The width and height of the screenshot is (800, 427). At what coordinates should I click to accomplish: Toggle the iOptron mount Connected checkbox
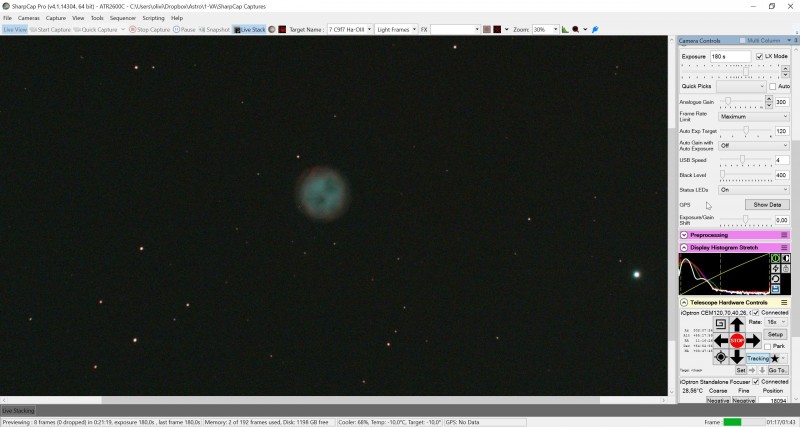756,313
